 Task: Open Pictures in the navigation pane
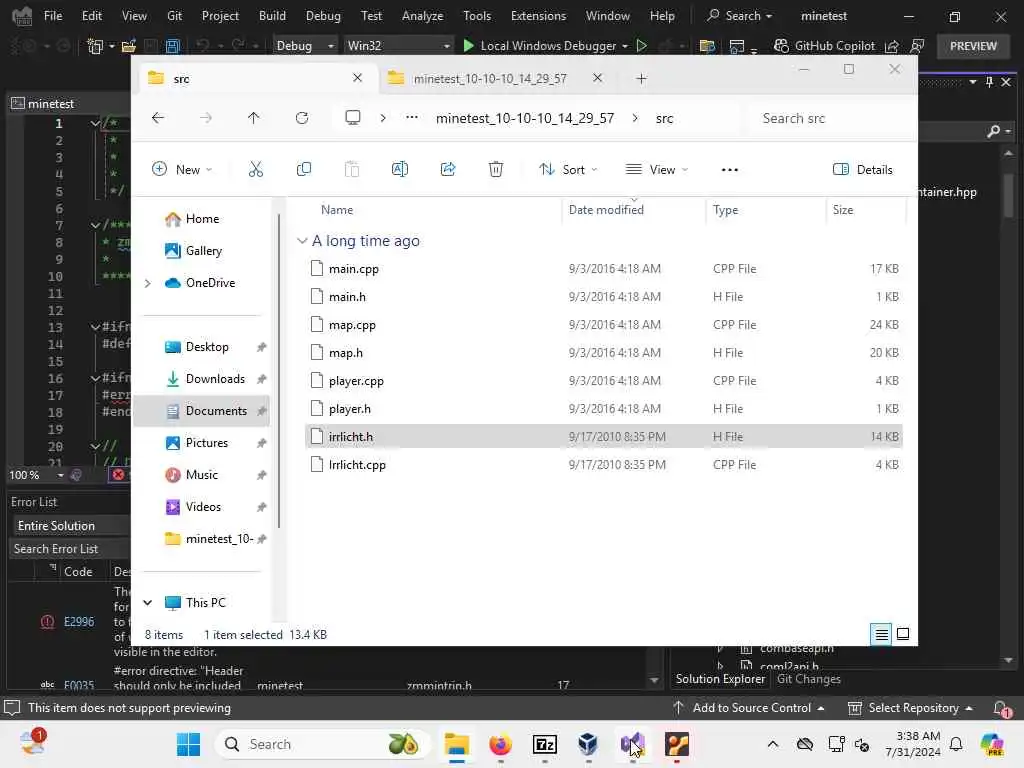[x=206, y=443]
